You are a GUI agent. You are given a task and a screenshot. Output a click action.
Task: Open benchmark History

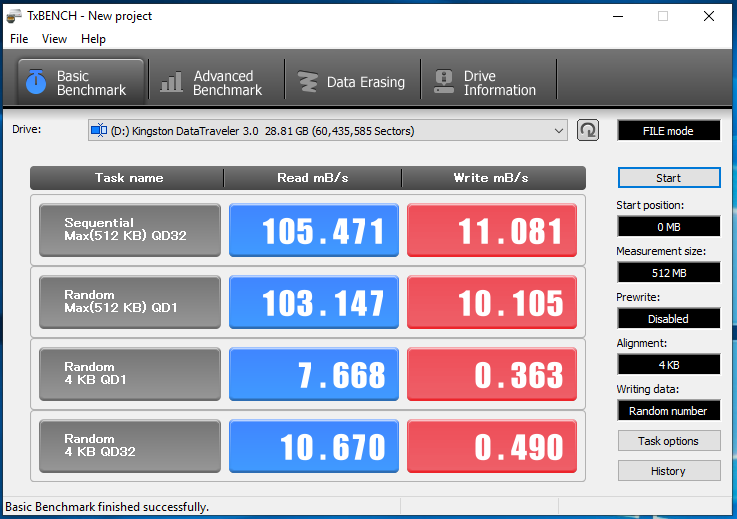coord(668,471)
